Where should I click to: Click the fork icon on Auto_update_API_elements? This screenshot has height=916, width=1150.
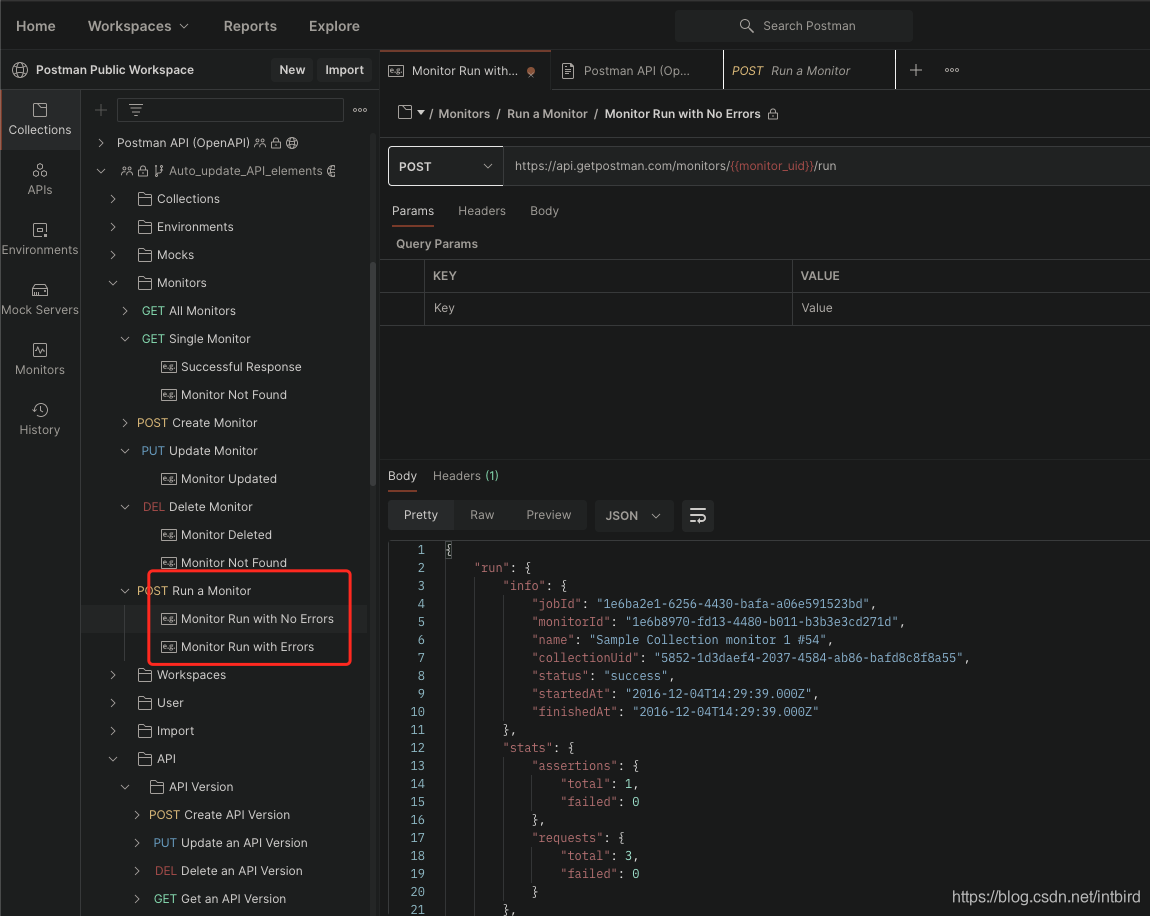coord(158,171)
